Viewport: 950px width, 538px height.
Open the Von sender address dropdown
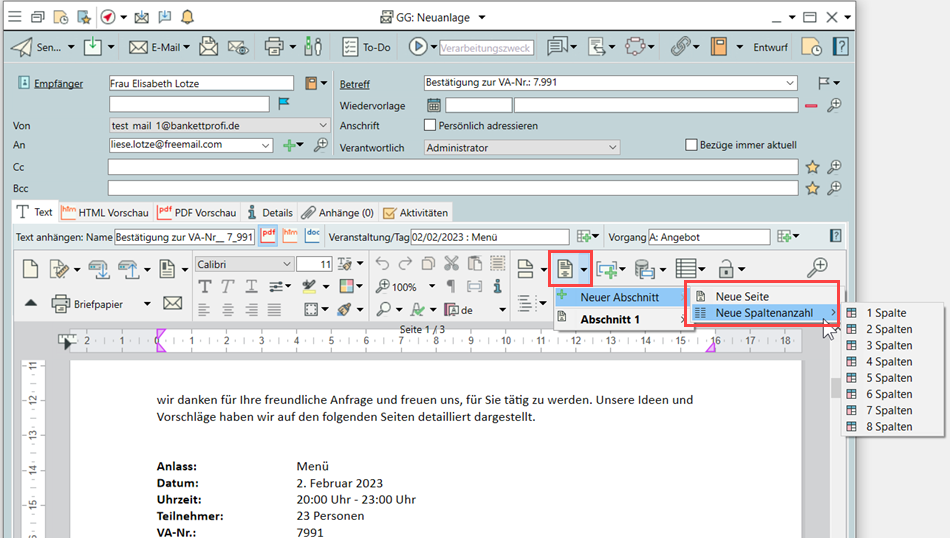(322, 125)
